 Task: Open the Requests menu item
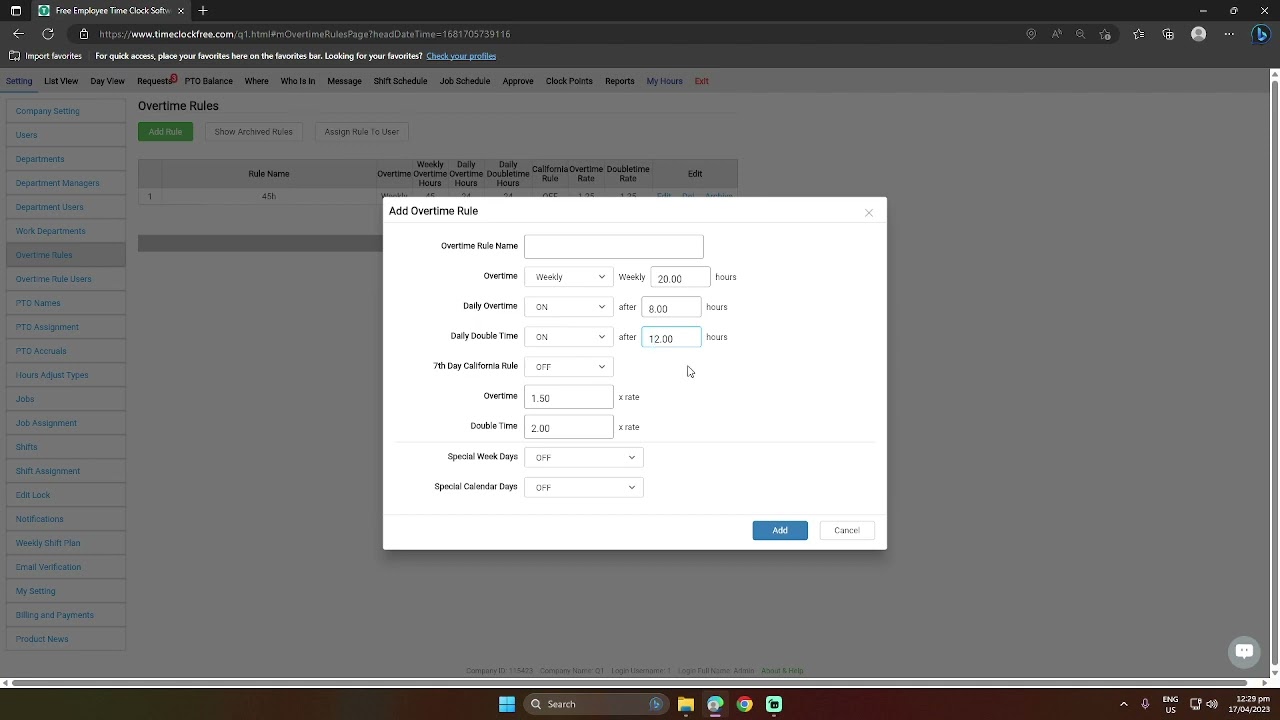[x=155, y=81]
